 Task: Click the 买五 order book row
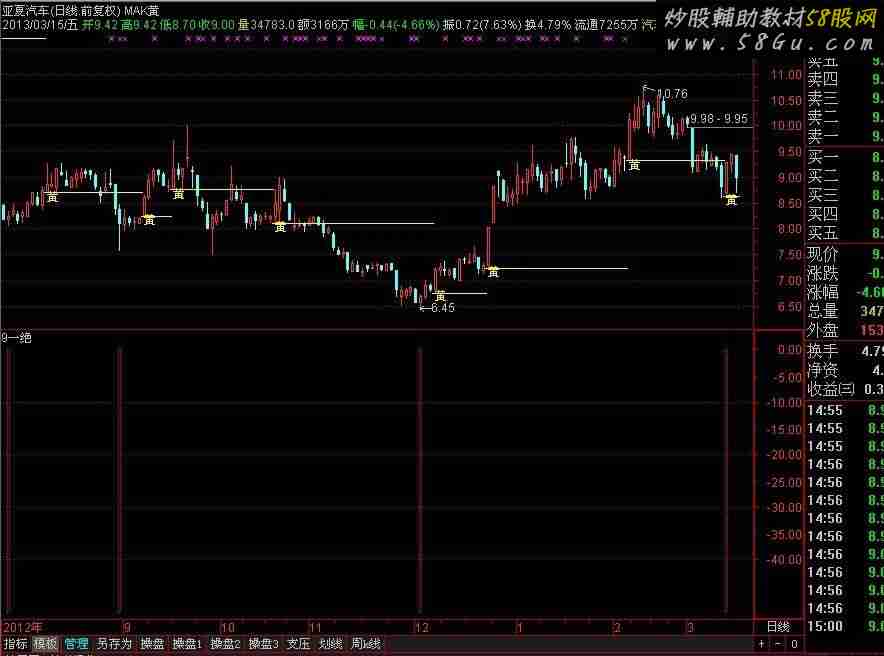845,233
